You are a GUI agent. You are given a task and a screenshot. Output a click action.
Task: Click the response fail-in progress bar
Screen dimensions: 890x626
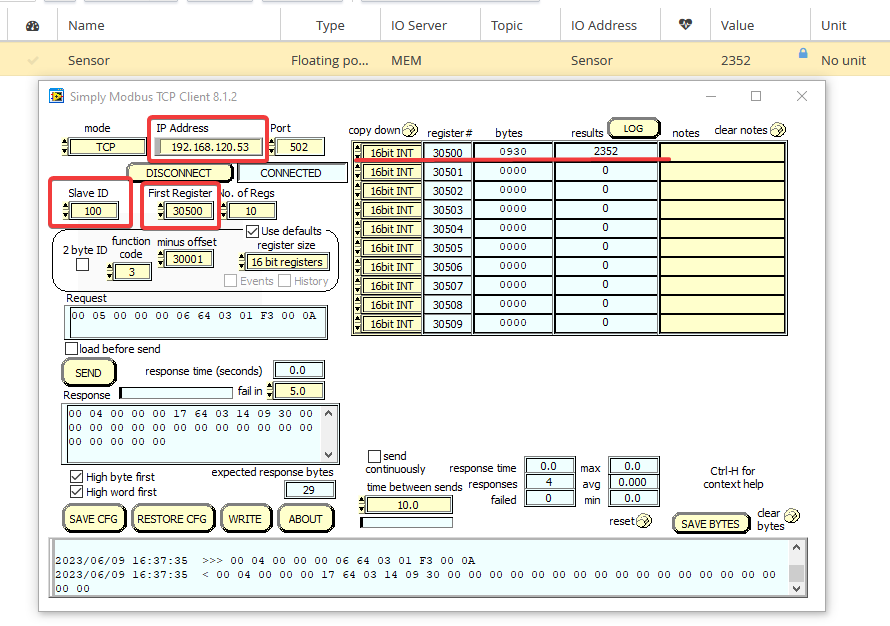[x=176, y=392]
